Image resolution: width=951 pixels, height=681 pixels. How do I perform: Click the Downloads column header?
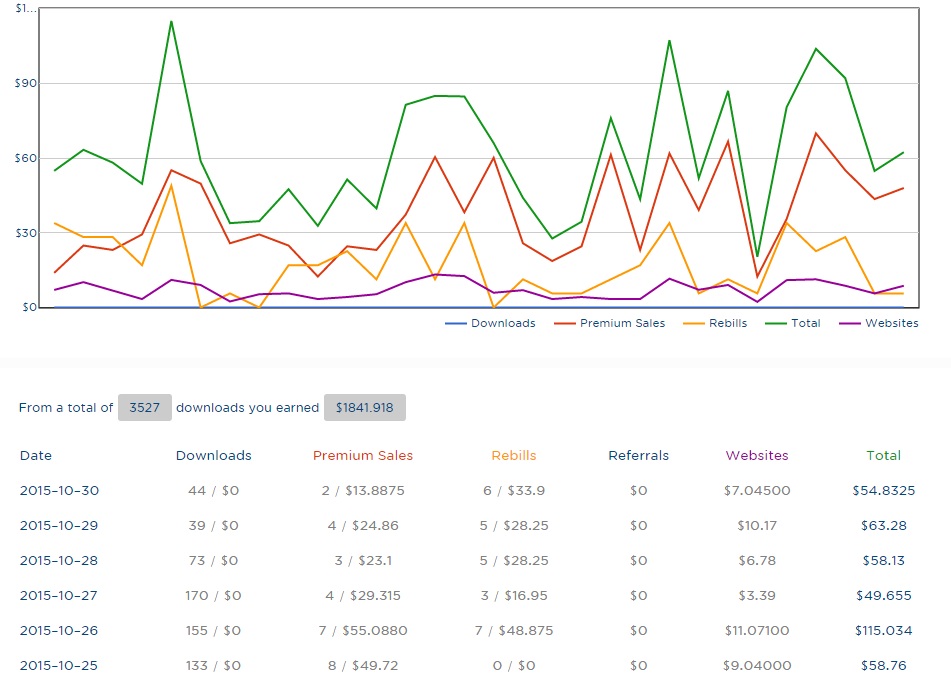tap(213, 455)
